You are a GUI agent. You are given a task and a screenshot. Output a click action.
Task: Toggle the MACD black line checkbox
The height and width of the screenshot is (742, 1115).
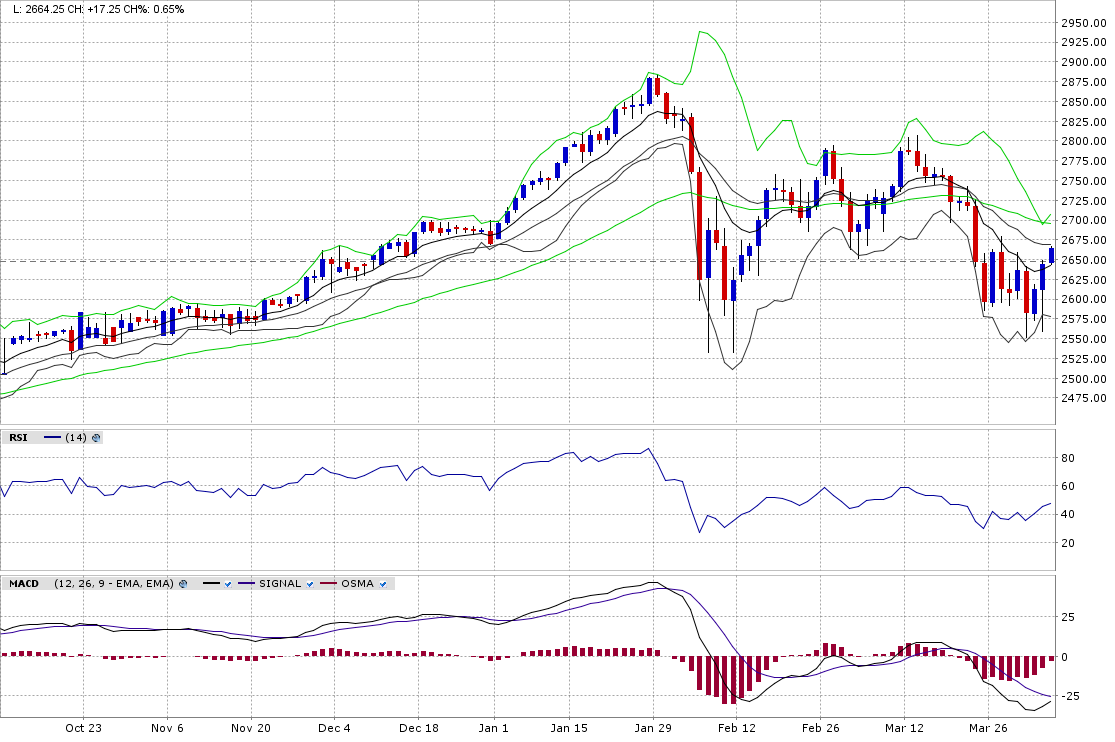(x=228, y=584)
